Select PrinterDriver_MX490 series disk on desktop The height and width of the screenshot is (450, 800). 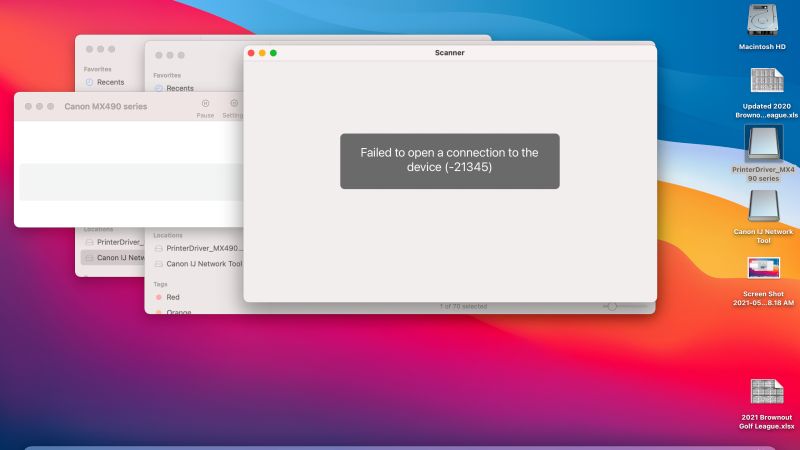click(763, 143)
